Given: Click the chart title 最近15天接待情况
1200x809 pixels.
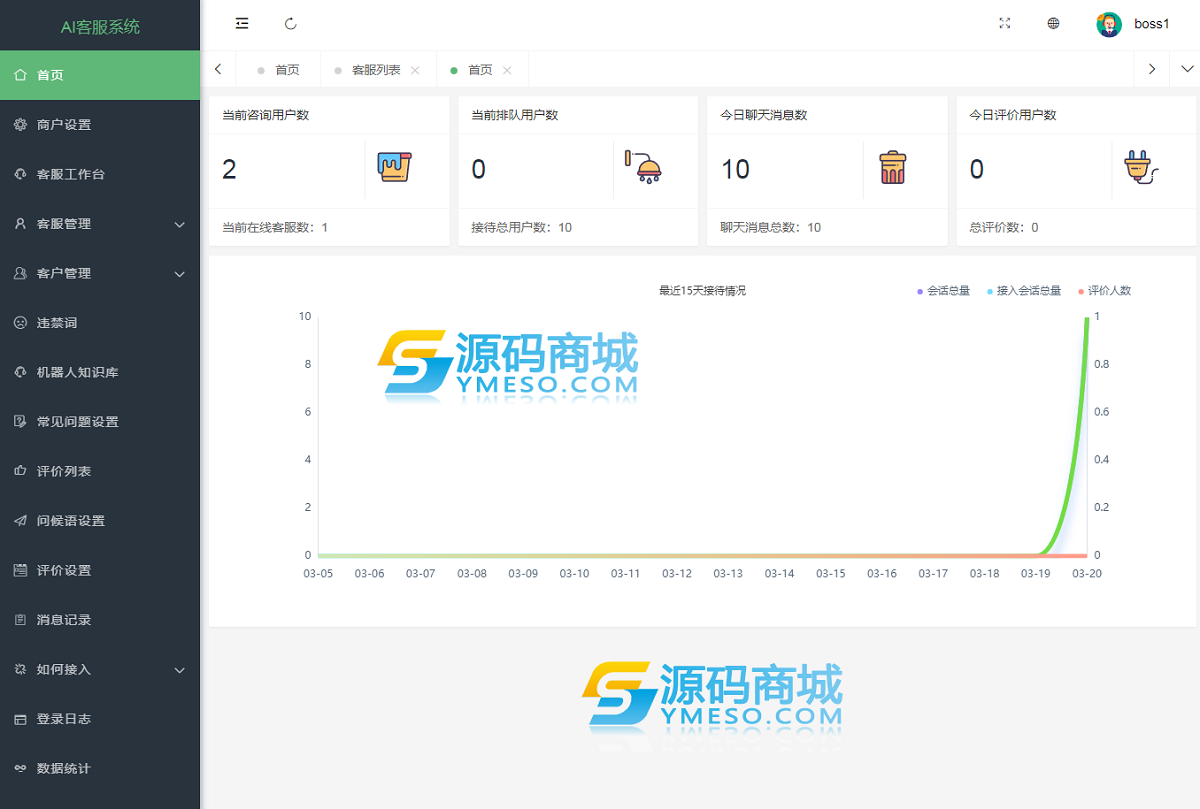Looking at the screenshot, I should [702, 291].
